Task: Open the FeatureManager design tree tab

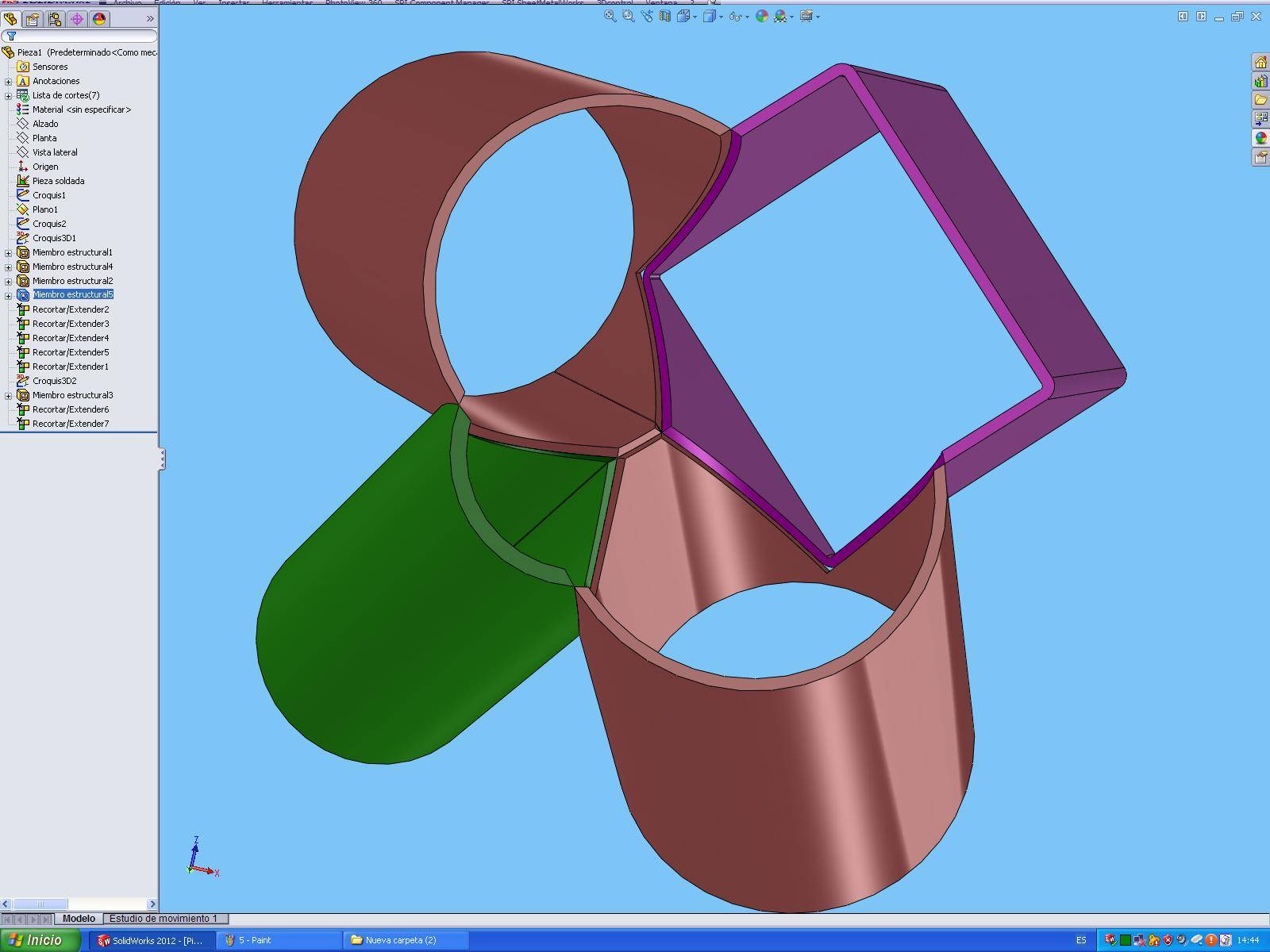Action: 10,18
